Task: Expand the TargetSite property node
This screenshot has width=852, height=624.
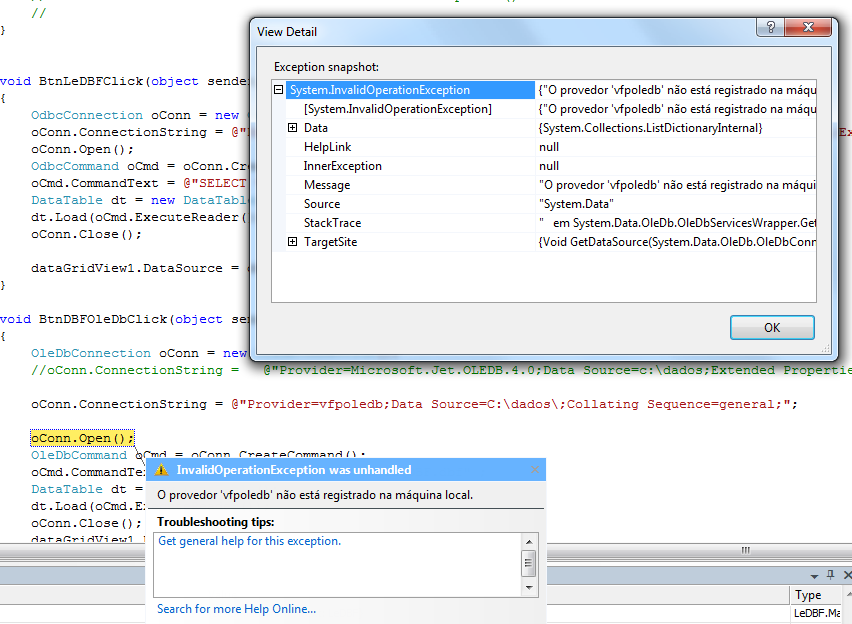Action: pos(292,242)
